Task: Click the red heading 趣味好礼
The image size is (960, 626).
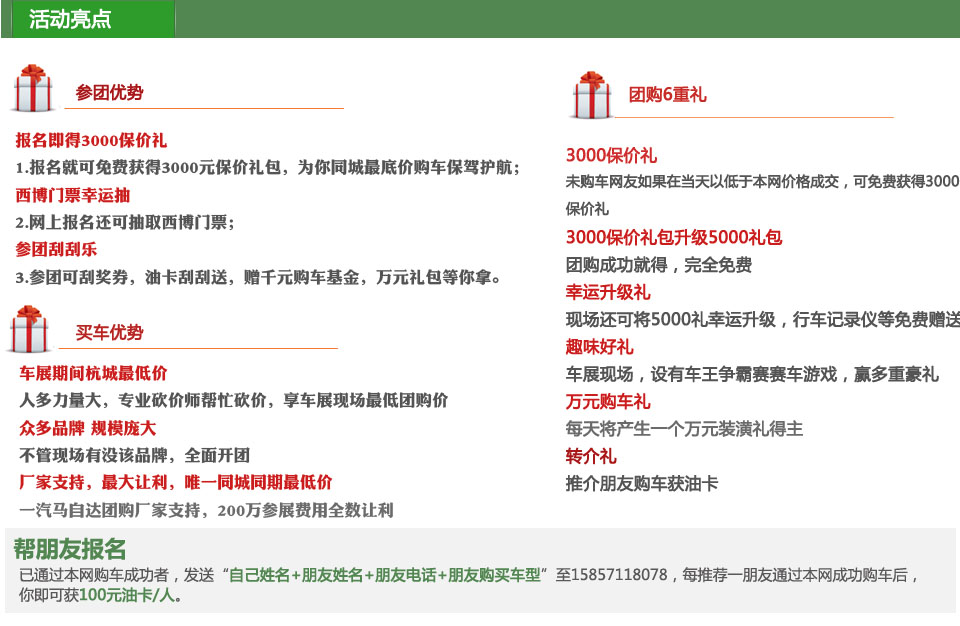Action: click(x=599, y=347)
